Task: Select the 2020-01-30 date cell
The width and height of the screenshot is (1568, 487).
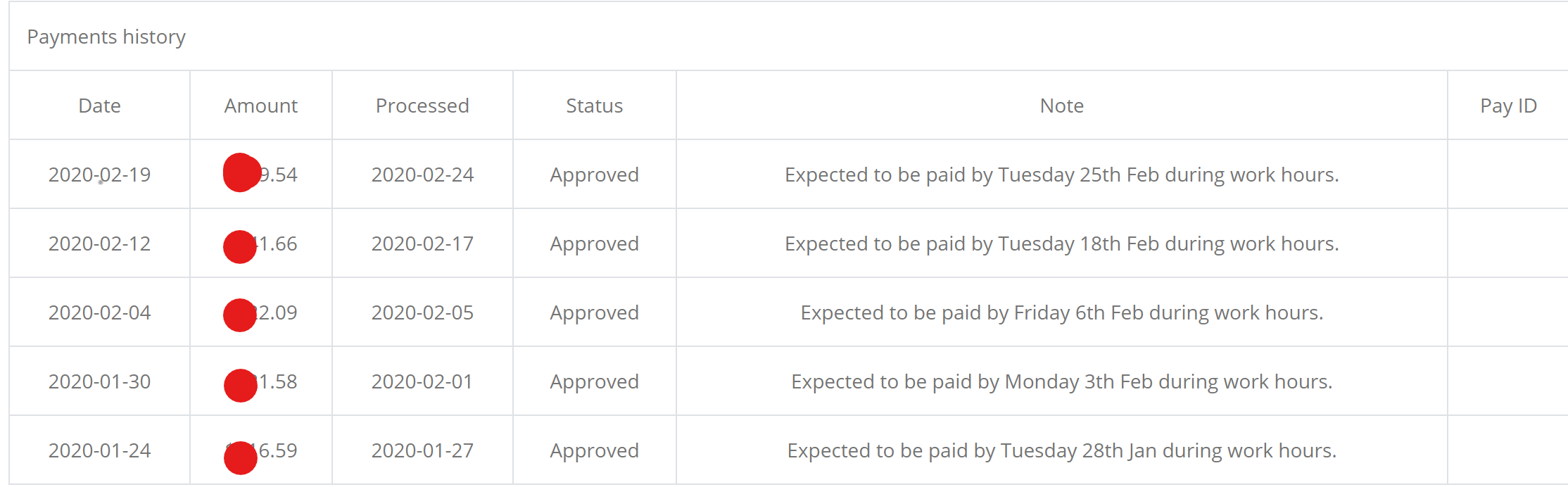Action: [x=99, y=381]
